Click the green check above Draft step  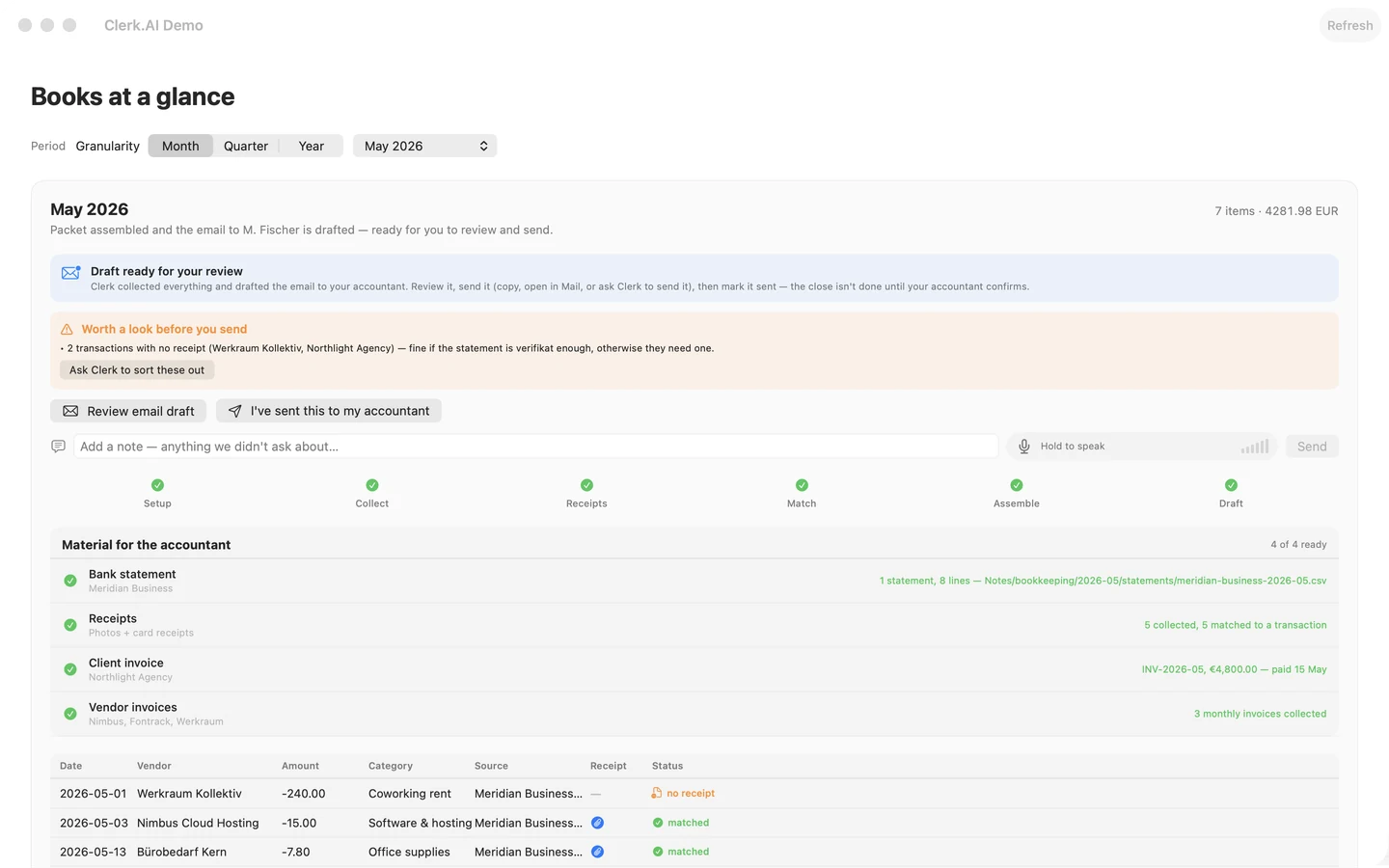1231,485
